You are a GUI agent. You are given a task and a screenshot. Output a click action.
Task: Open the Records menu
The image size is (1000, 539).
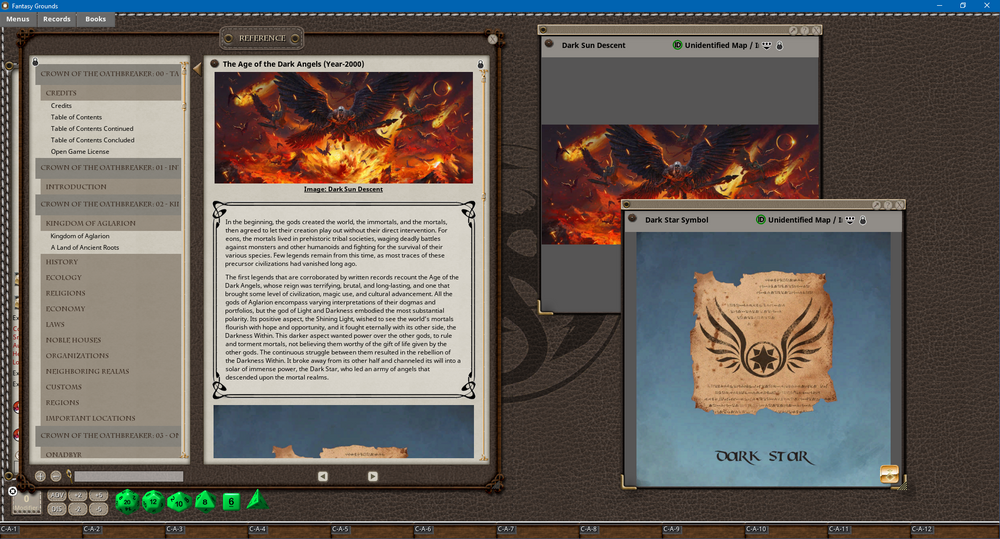click(57, 19)
